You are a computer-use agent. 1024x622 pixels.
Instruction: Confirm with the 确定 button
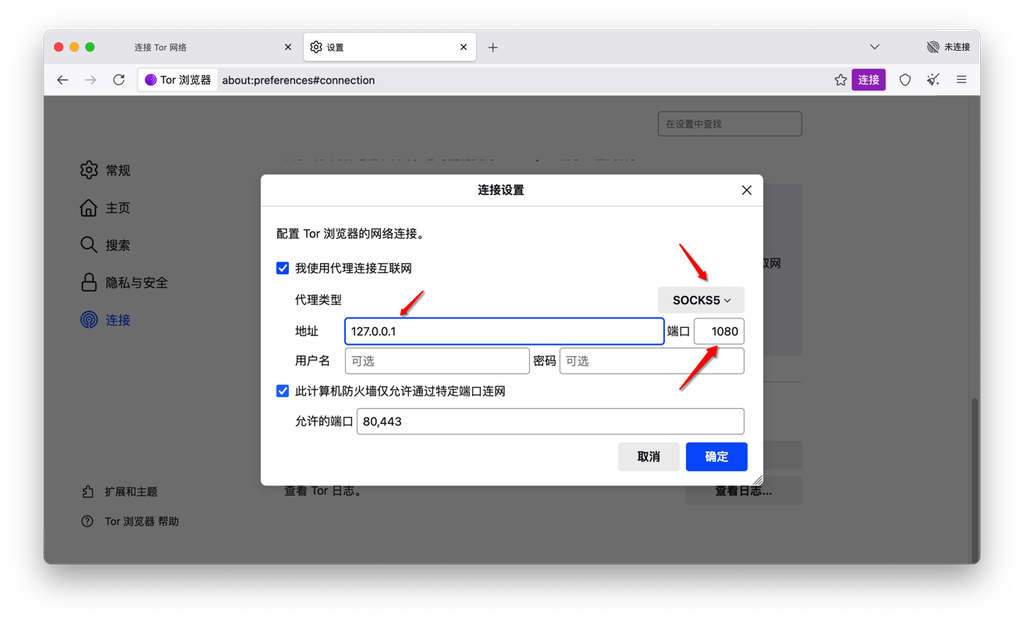(x=716, y=457)
